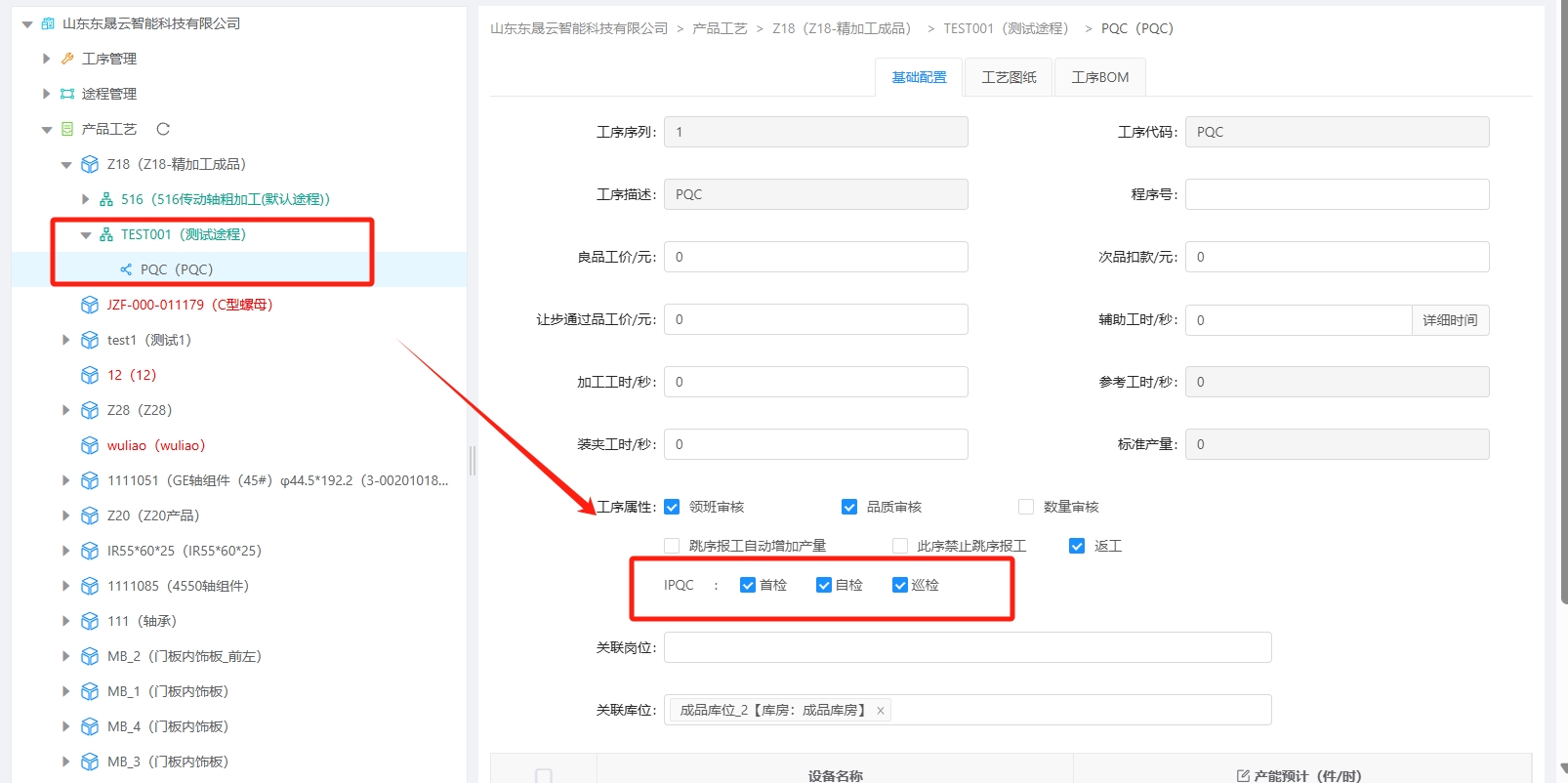The width and height of the screenshot is (1568, 783).
Task: Open the 工序BOM tab
Action: 1100,77
